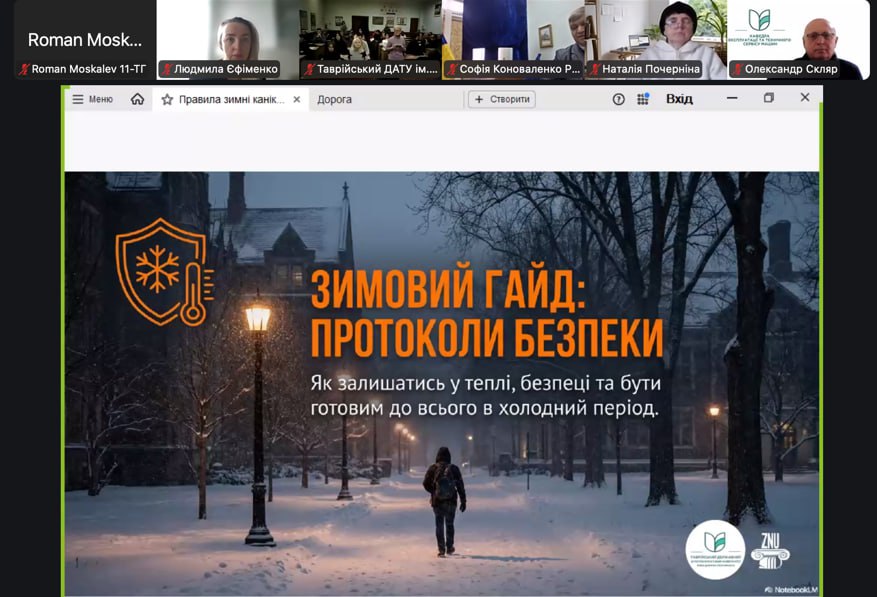Select Людмила Єфіменко video tile

click(x=227, y=39)
